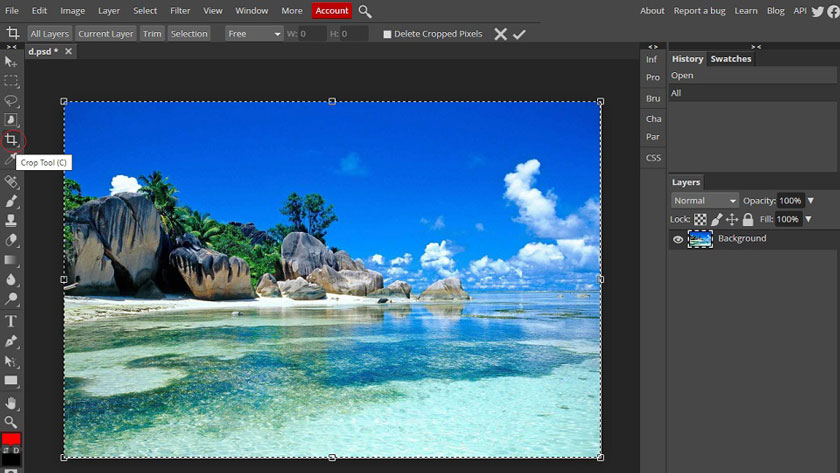Select the Type tool
This screenshot has width=840, height=473.
tap(11, 321)
